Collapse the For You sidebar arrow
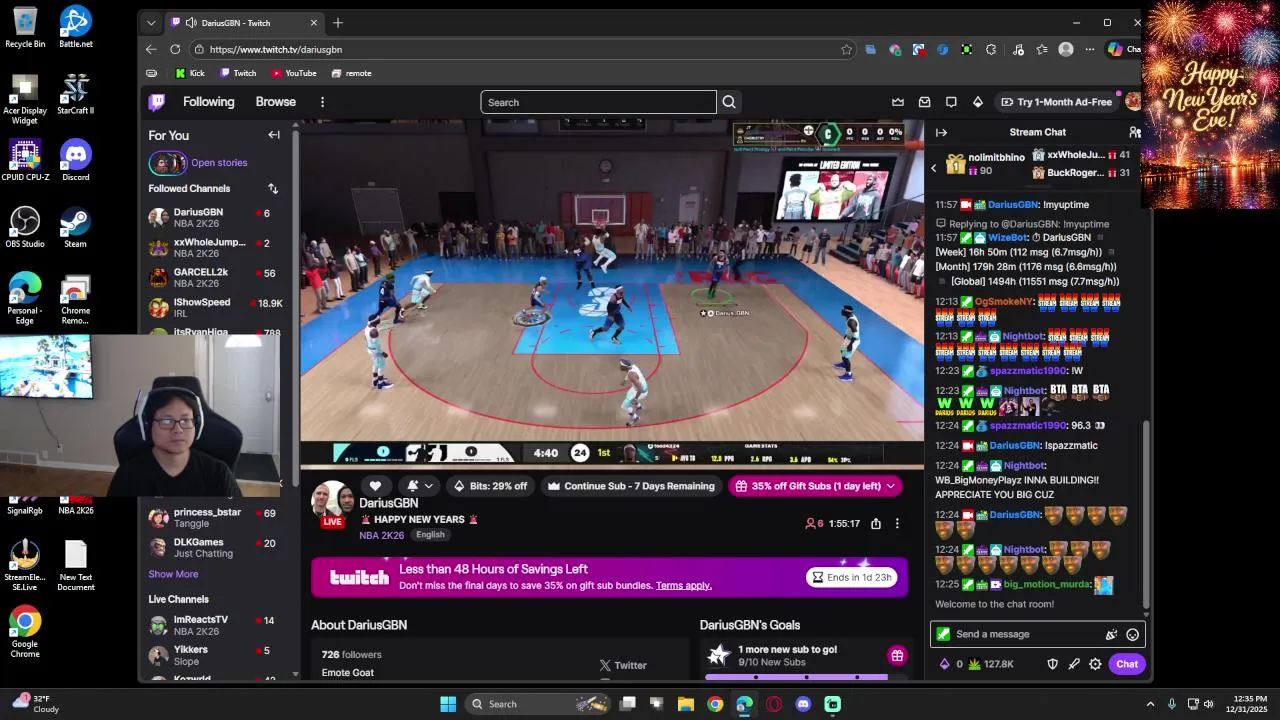The width and height of the screenshot is (1280, 720). (274, 135)
